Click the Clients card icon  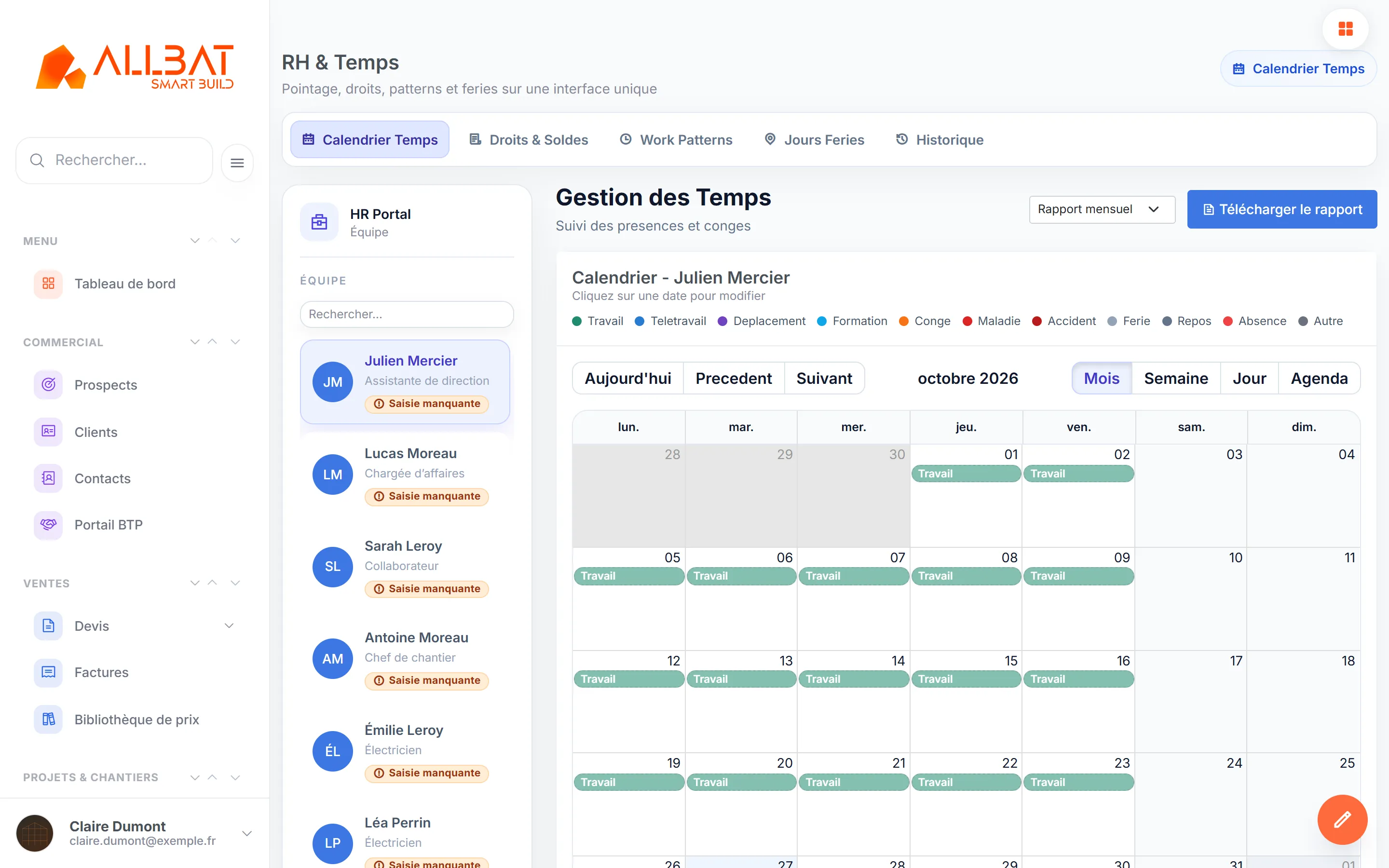pyautogui.click(x=48, y=432)
